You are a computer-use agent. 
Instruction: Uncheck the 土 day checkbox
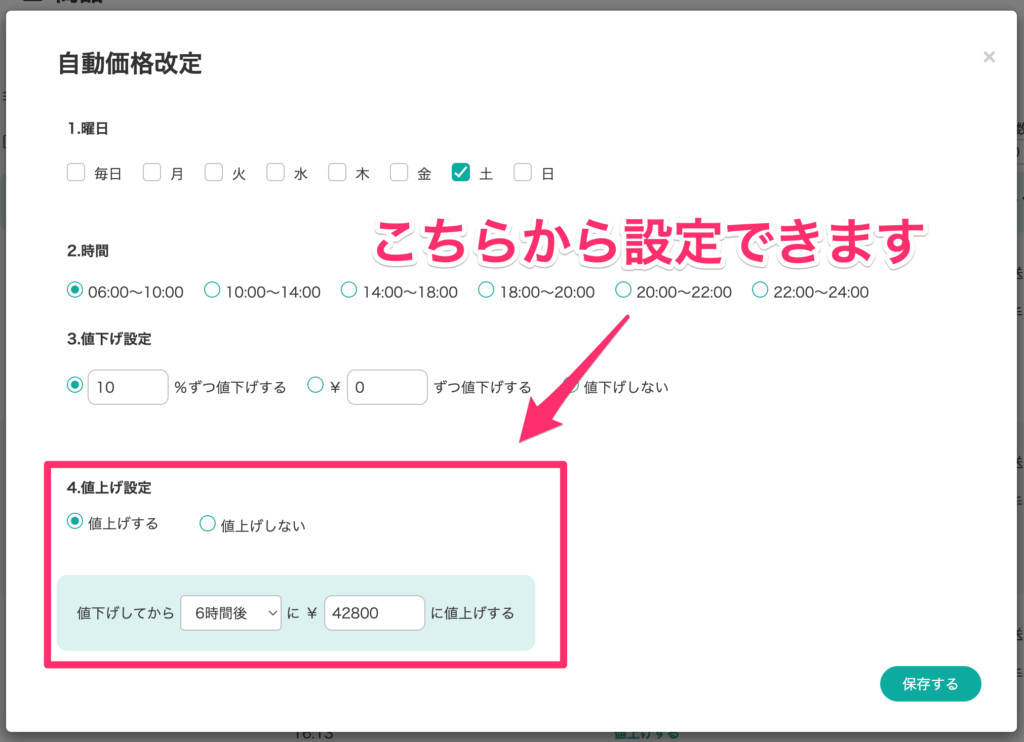coord(460,172)
